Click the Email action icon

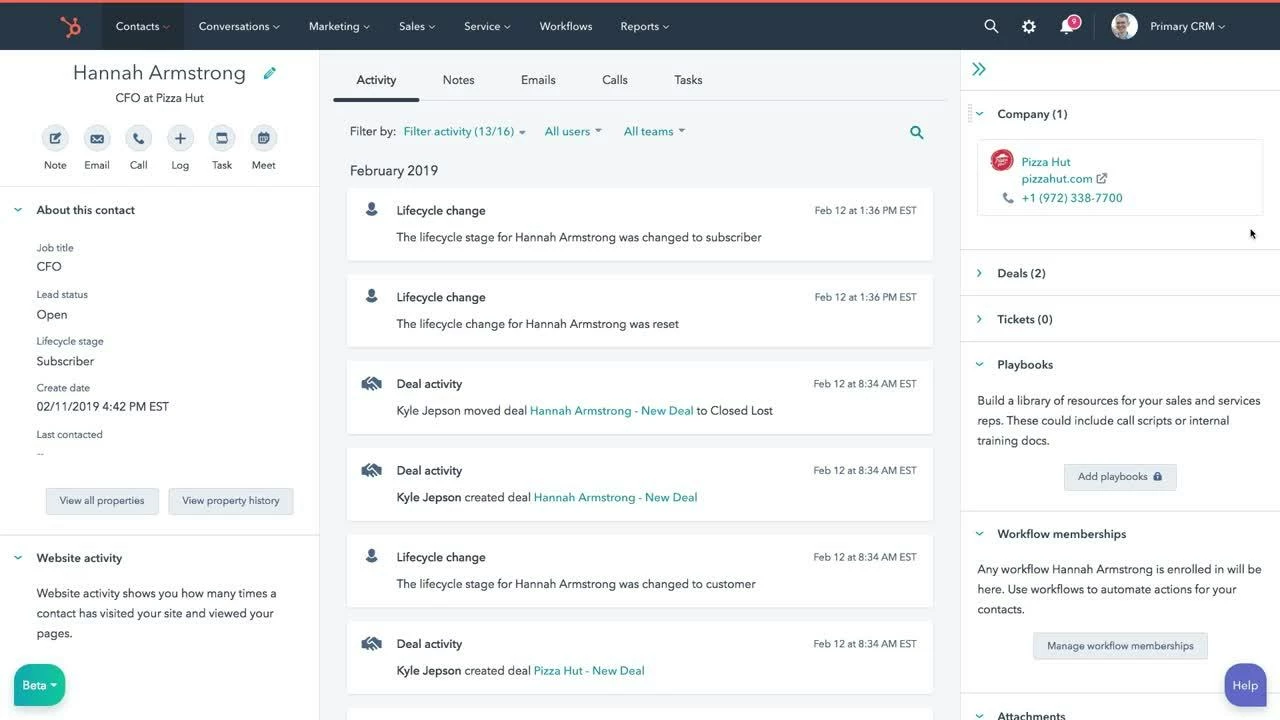(x=97, y=139)
